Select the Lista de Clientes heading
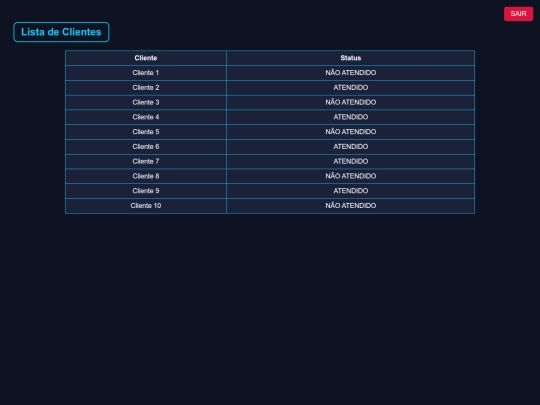Viewport: 540px width, 405px height. pyautogui.click(x=61, y=32)
